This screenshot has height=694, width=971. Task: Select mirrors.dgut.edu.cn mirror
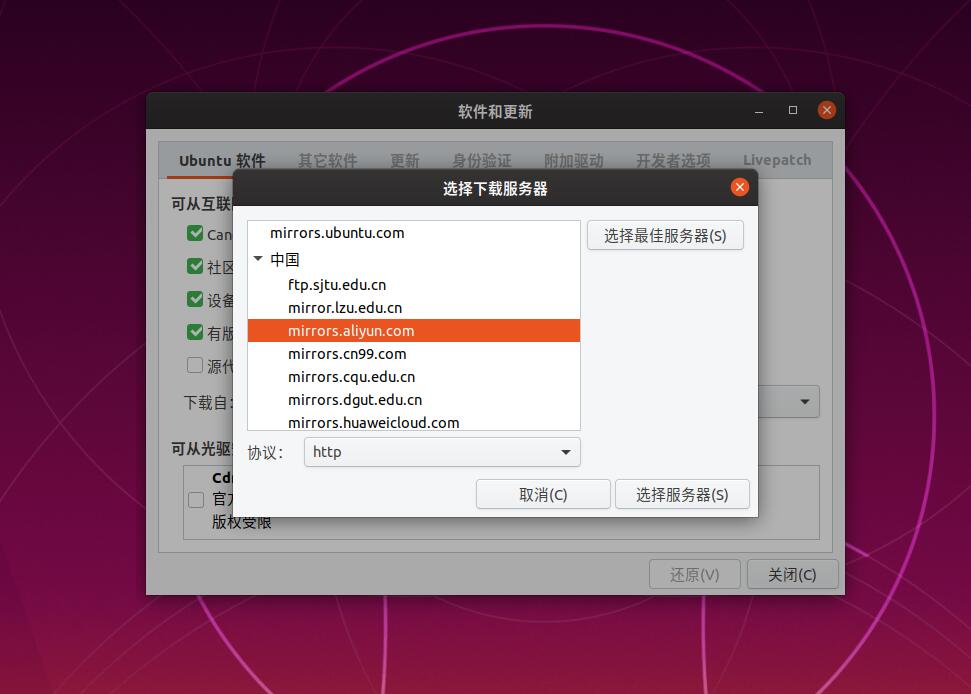point(414,399)
